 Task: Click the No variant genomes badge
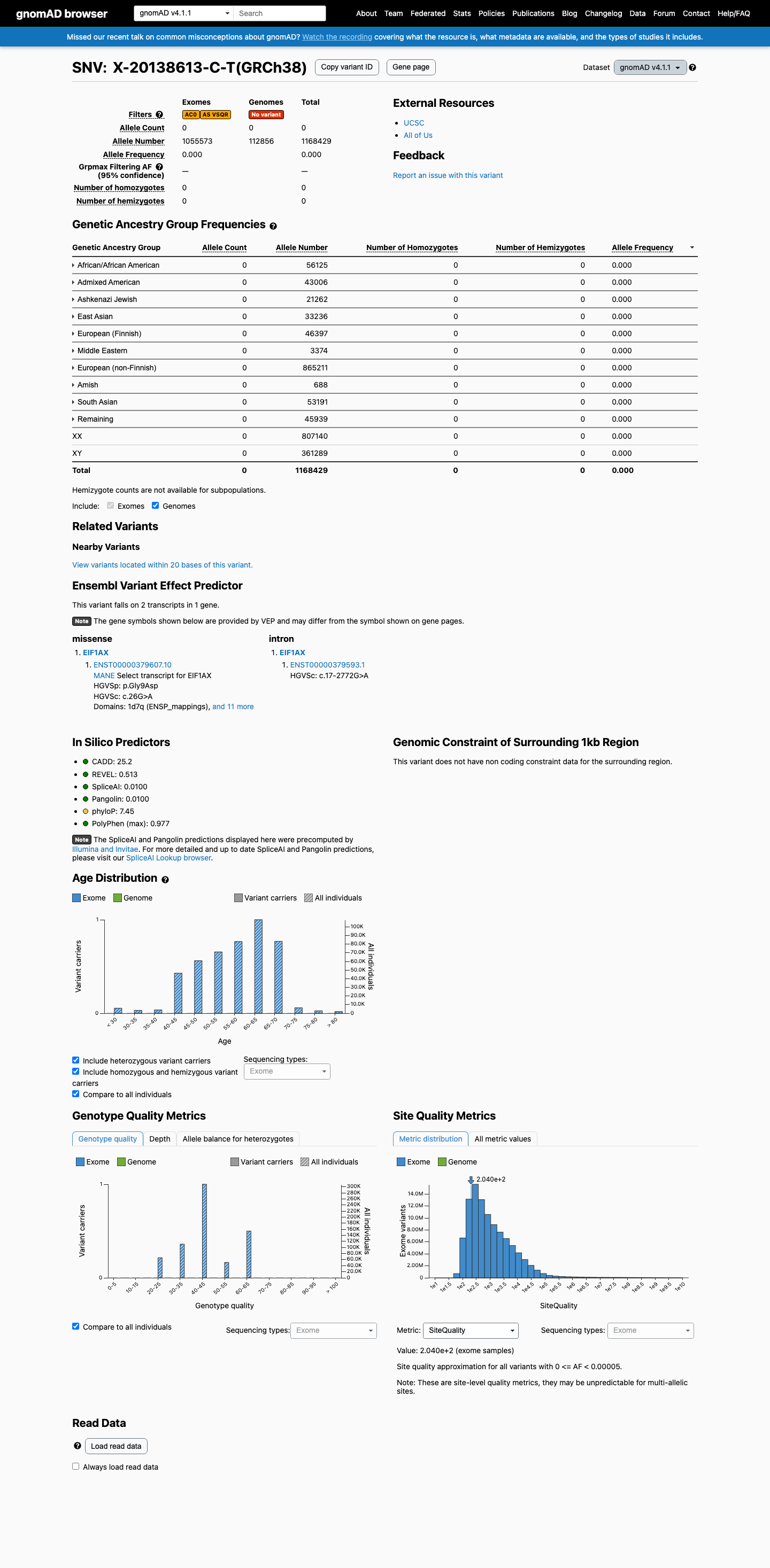(266, 114)
